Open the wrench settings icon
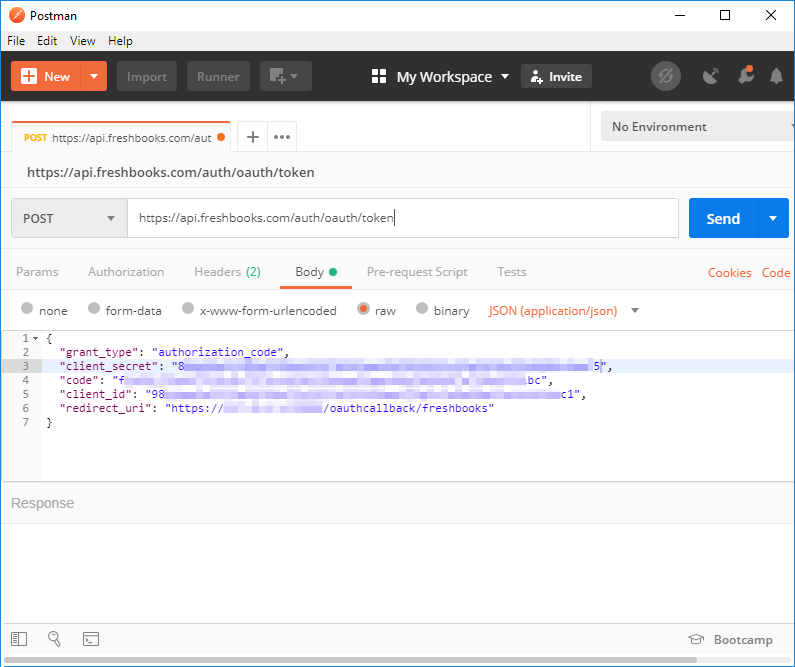The width and height of the screenshot is (795, 667). tap(746, 75)
